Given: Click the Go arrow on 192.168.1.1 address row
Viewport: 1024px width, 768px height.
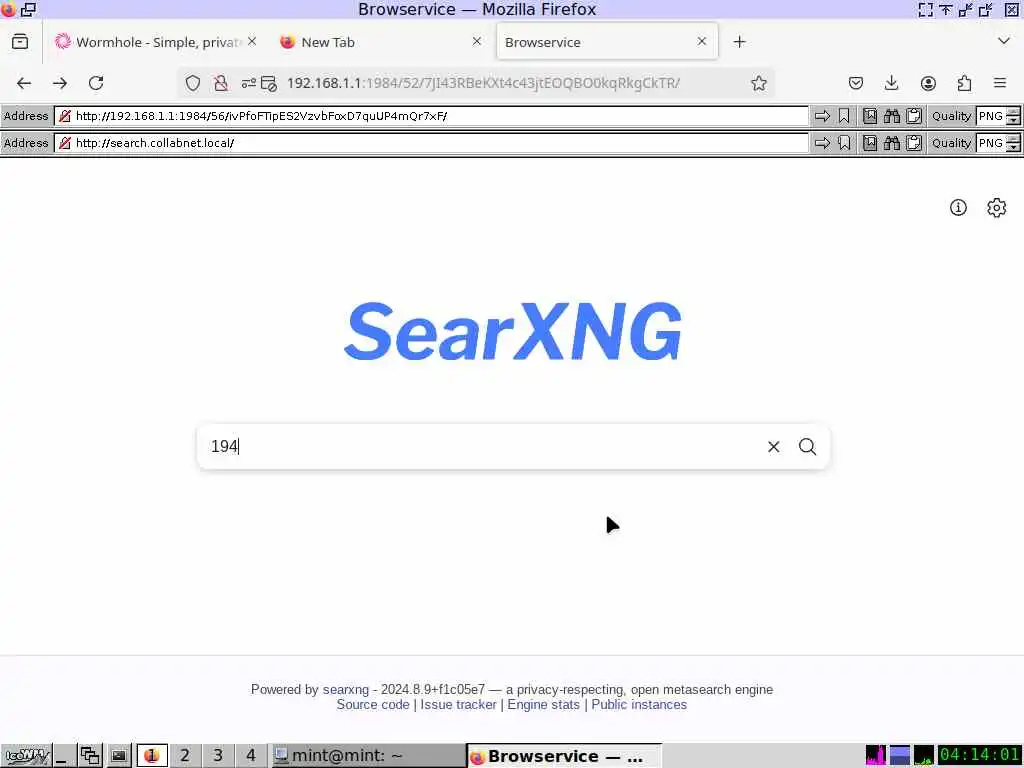Looking at the screenshot, I should [x=822, y=116].
